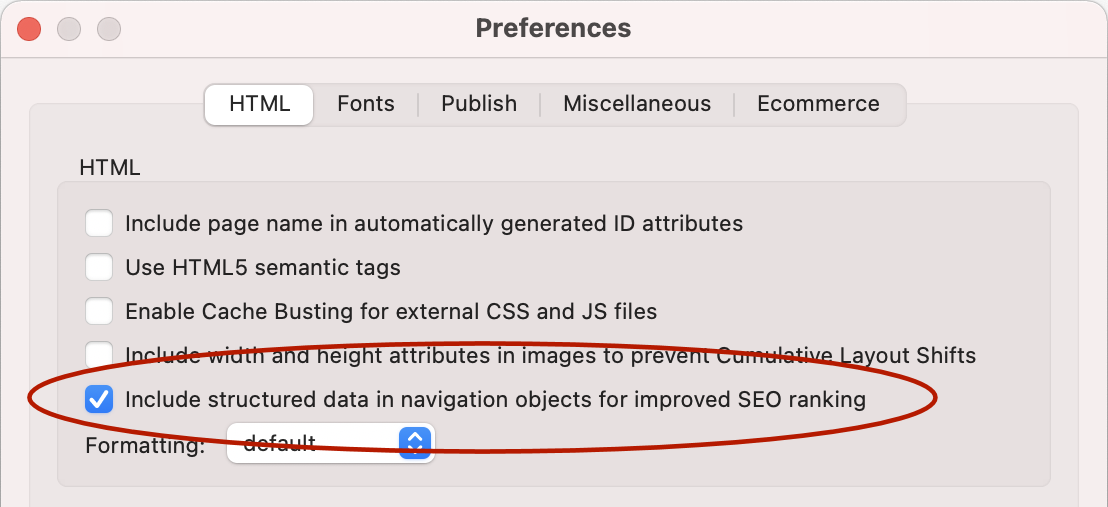
Task: Click the window zoom button
Action: tap(108, 29)
